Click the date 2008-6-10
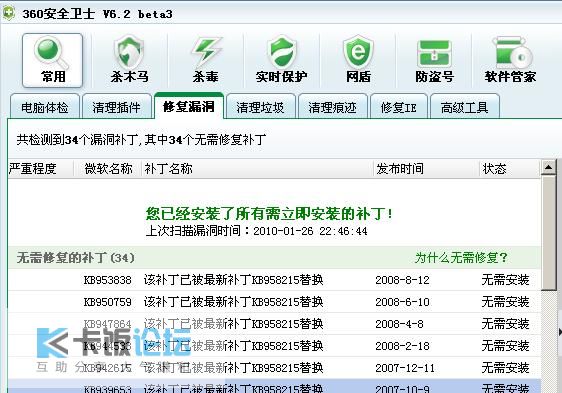Screen dimensions: 562x393 pyautogui.click(x=402, y=302)
